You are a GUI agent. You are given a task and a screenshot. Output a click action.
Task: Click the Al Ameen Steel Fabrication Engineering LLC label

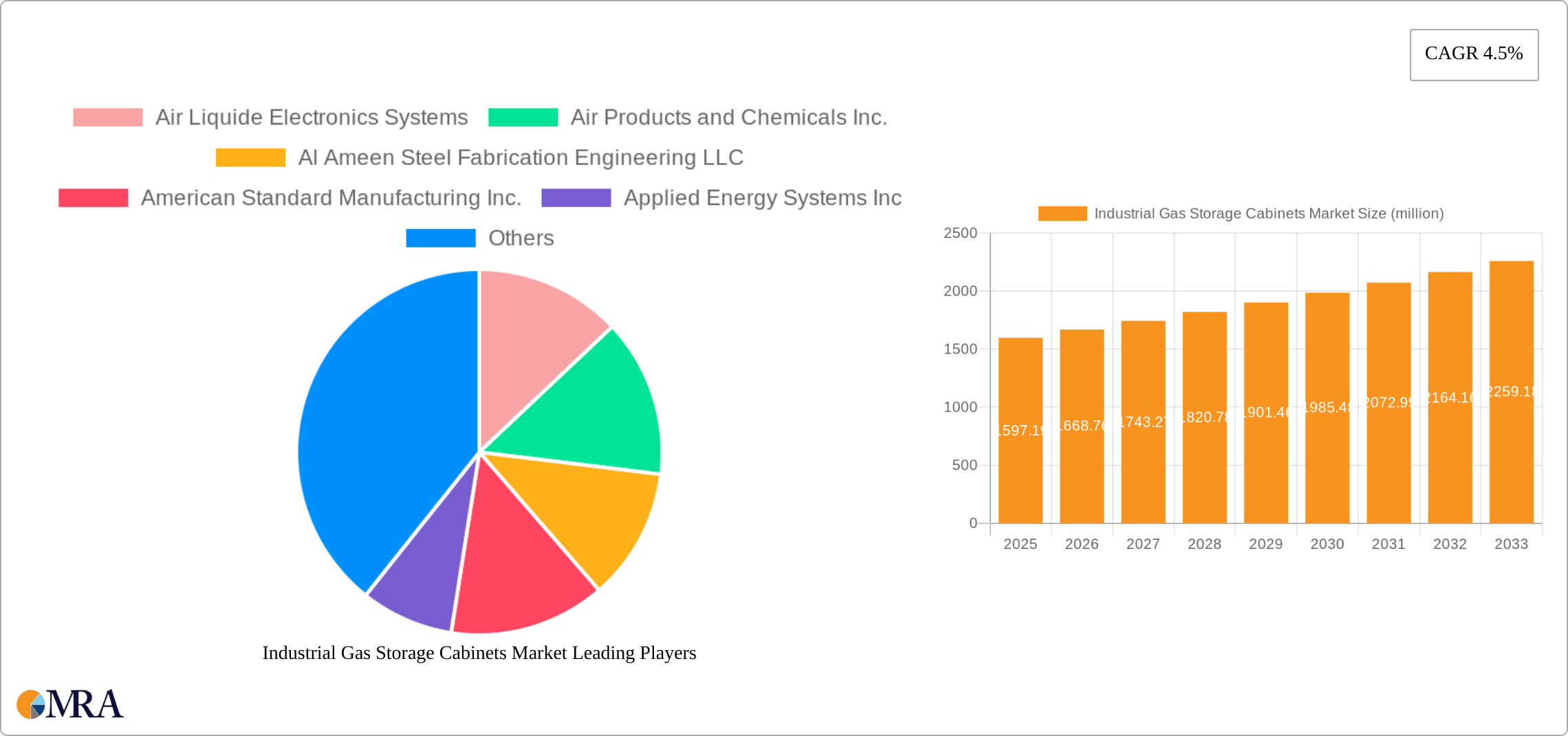tap(521, 158)
